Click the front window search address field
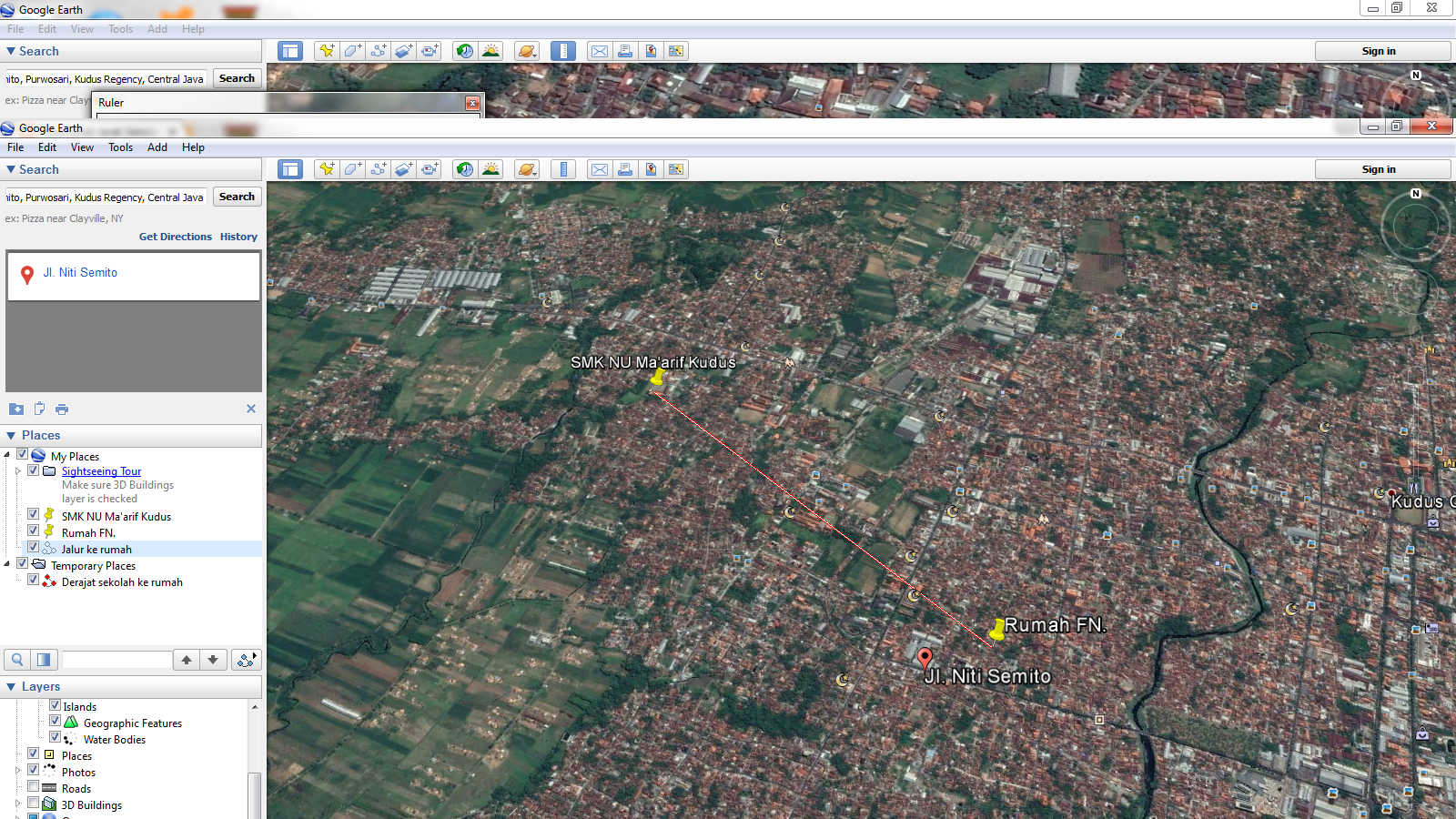The height and width of the screenshot is (819, 1456). 106,197
